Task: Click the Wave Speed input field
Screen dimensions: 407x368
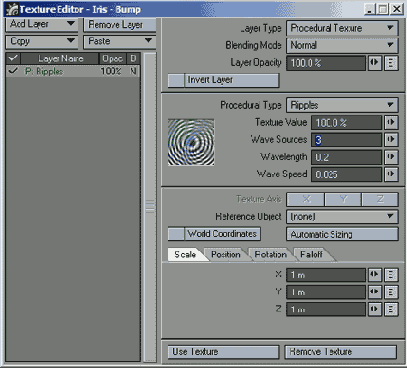Action: click(x=347, y=175)
